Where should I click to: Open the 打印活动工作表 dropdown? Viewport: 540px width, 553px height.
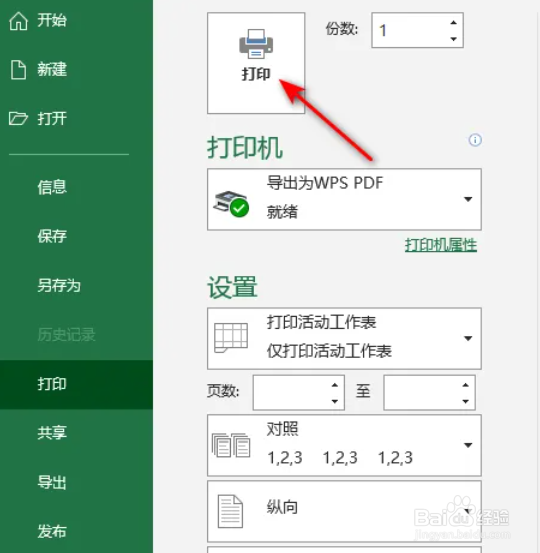point(344,339)
